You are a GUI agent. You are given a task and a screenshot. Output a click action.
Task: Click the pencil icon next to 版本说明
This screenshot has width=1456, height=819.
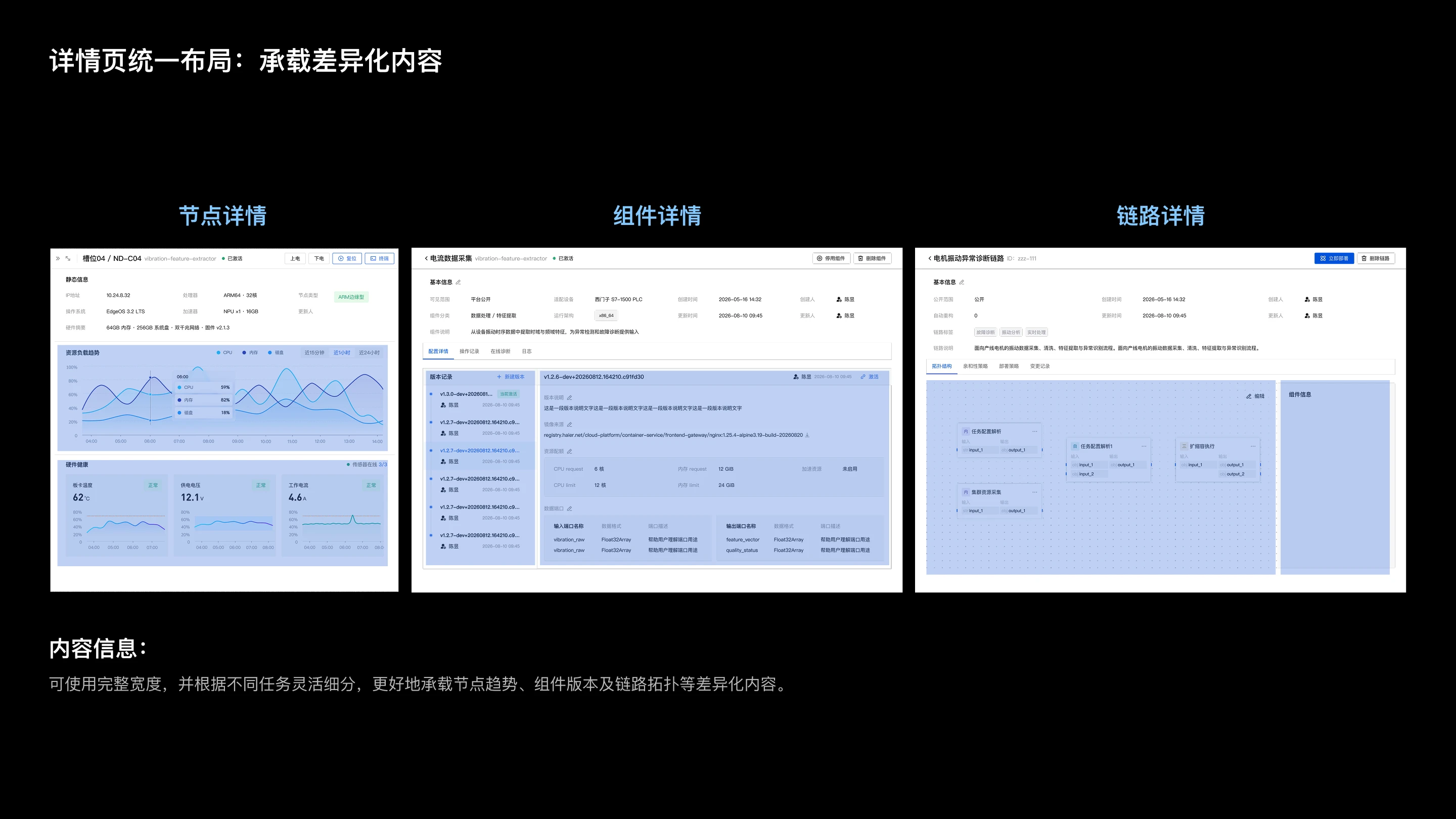click(569, 397)
